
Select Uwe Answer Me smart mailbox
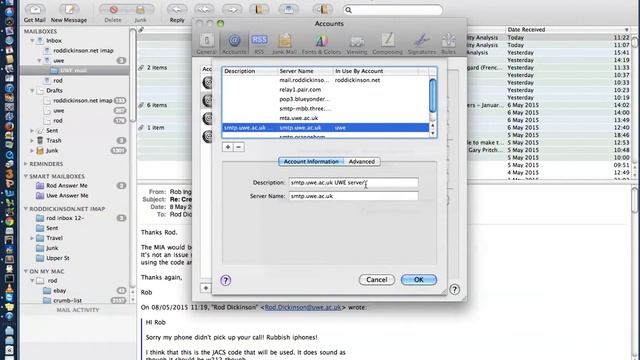(67, 196)
